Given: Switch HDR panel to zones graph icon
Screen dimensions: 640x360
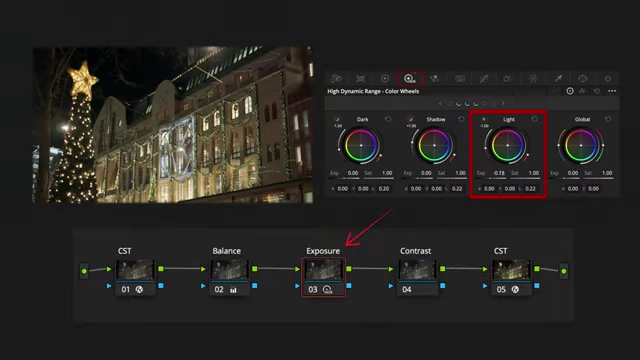Looking at the screenshot, I should [582, 91].
